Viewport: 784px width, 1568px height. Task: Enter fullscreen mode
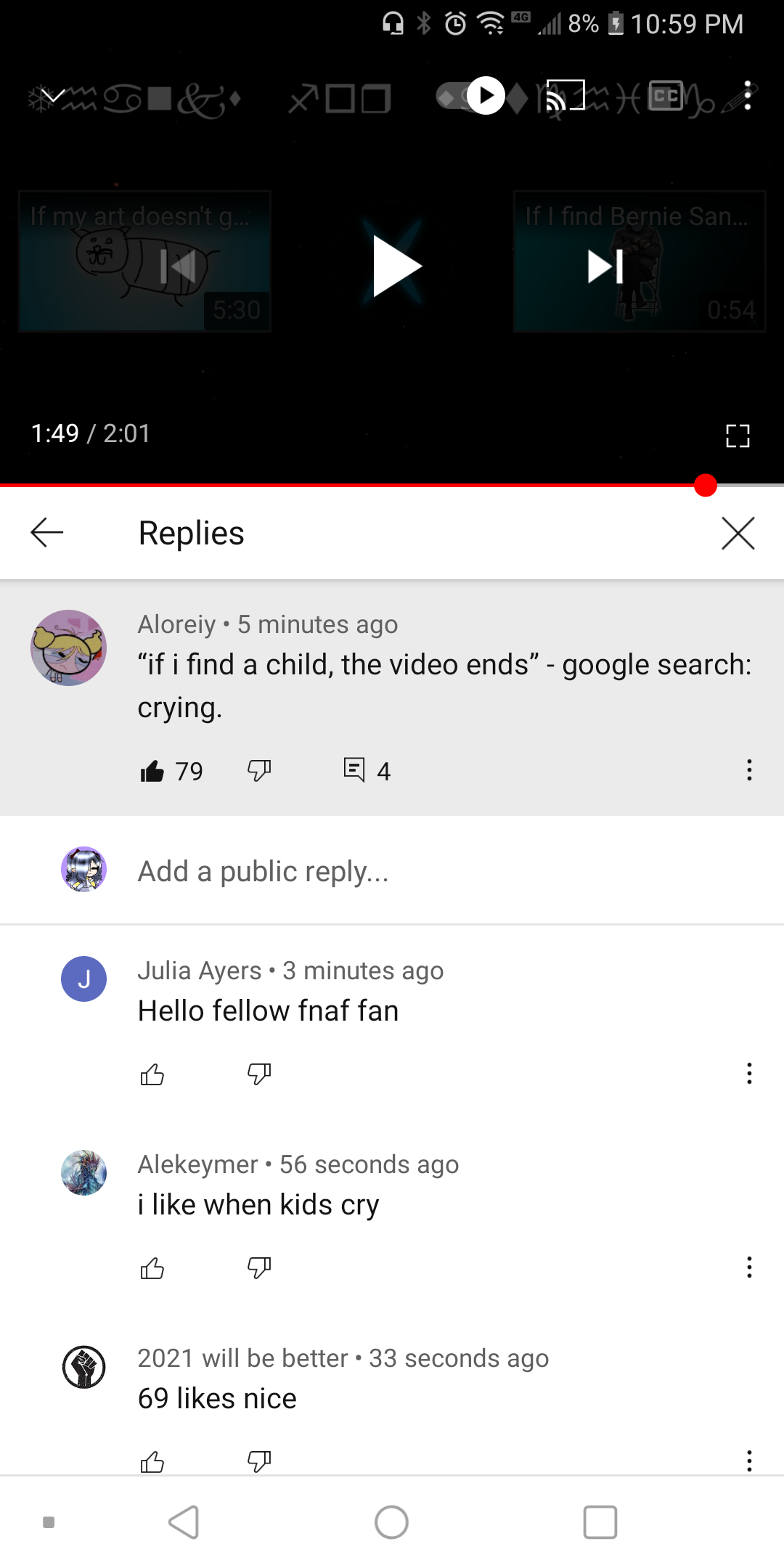[x=738, y=436]
